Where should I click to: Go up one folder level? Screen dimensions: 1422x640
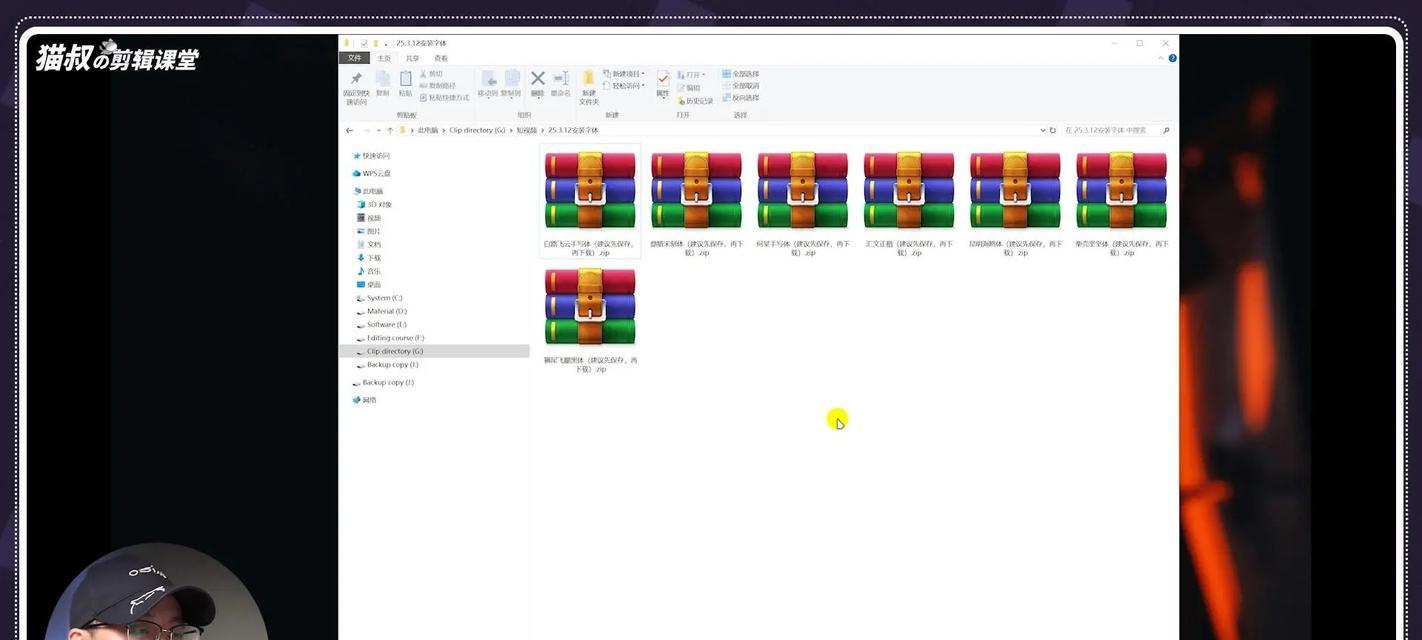389,130
